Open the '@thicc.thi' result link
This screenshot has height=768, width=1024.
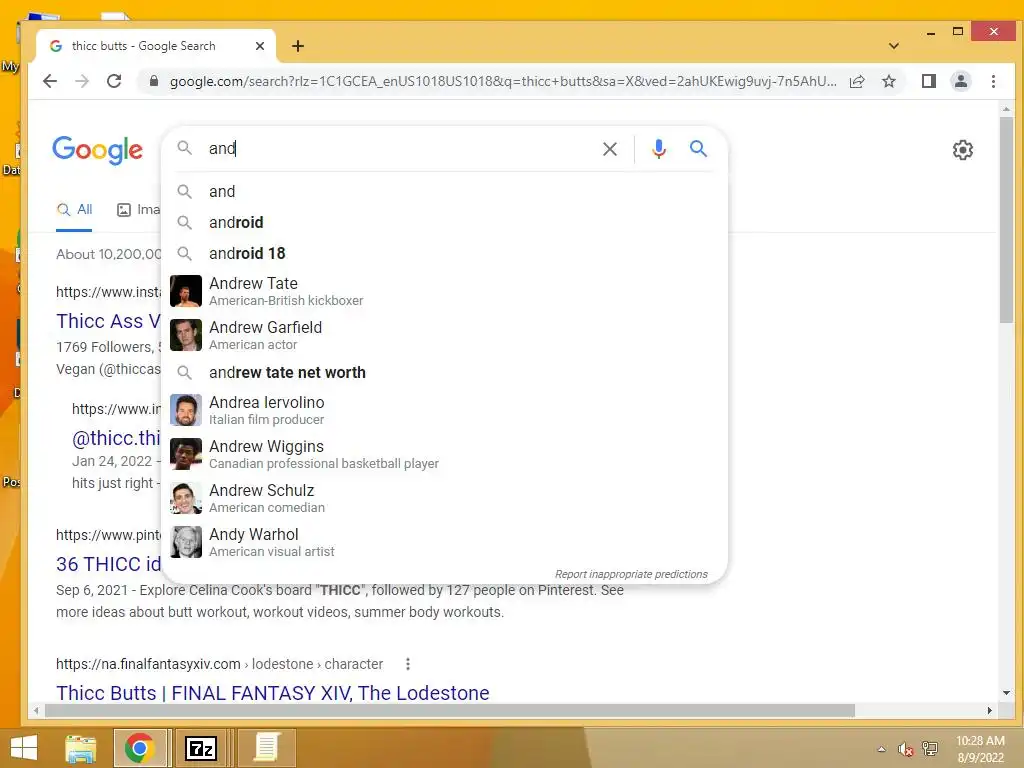[116, 438]
